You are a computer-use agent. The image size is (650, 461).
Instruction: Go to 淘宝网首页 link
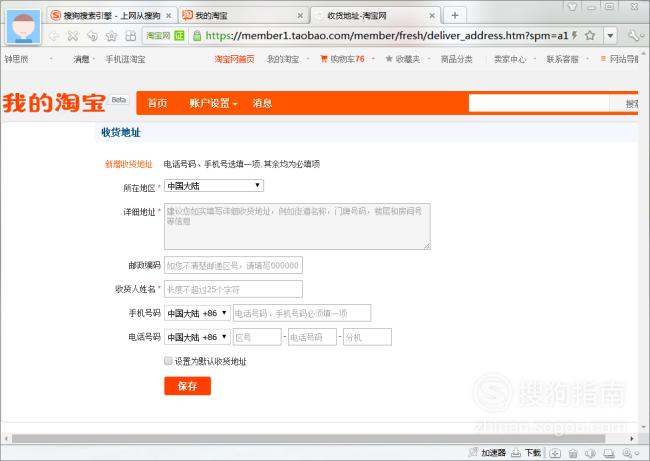pyautogui.click(x=234, y=59)
